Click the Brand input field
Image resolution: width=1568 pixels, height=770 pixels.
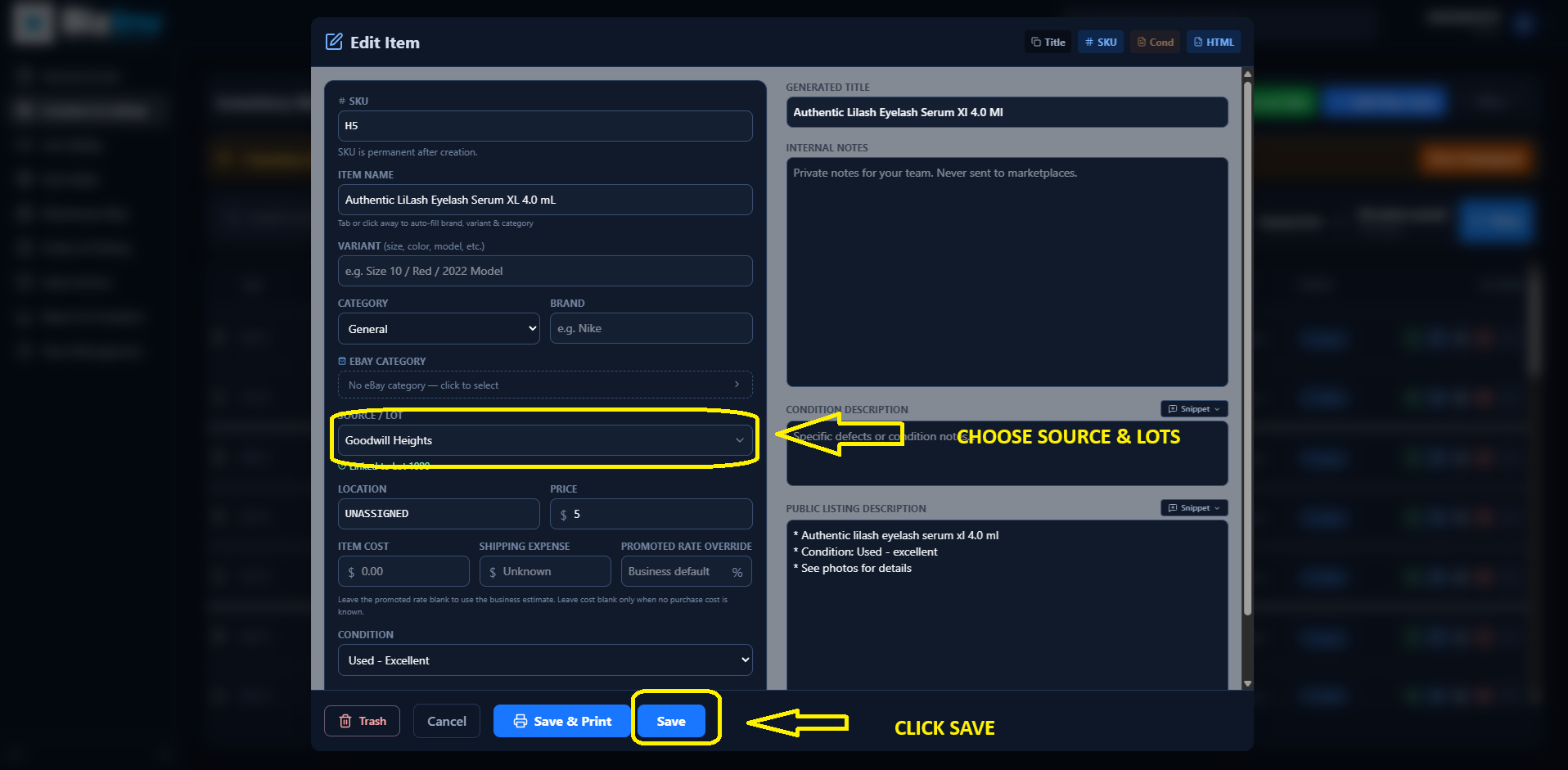(651, 328)
